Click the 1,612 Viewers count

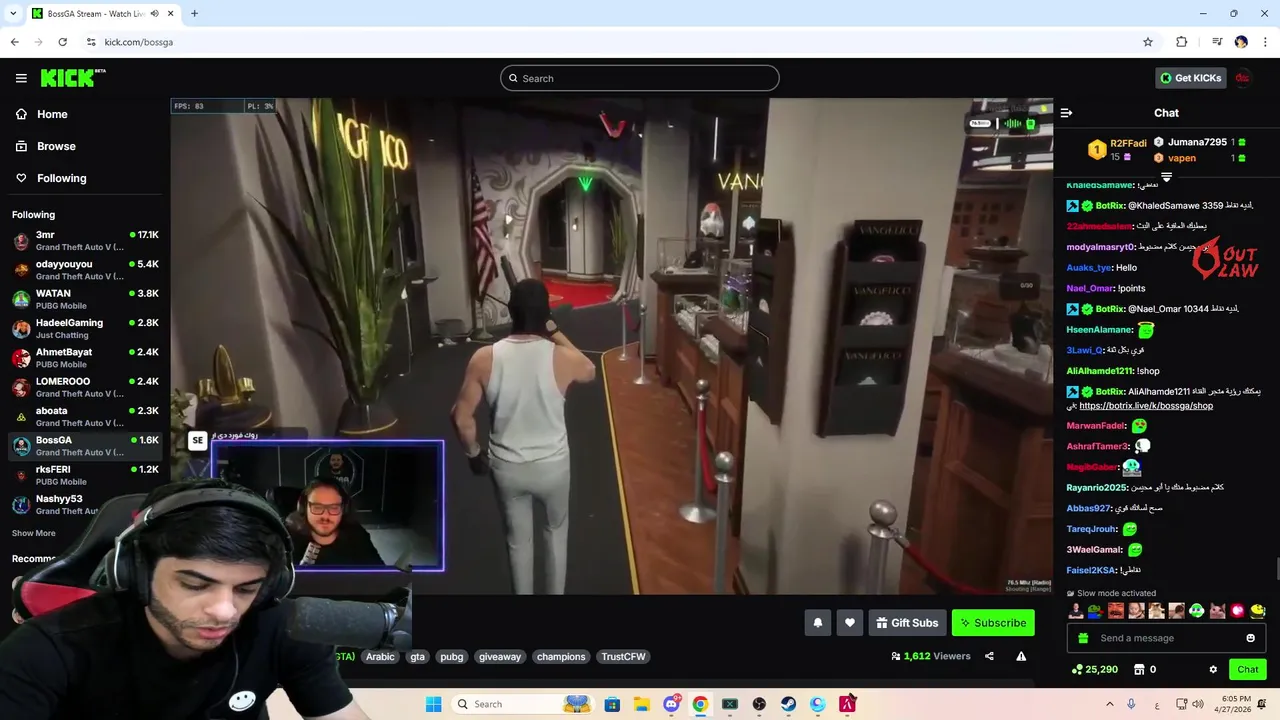click(x=931, y=656)
